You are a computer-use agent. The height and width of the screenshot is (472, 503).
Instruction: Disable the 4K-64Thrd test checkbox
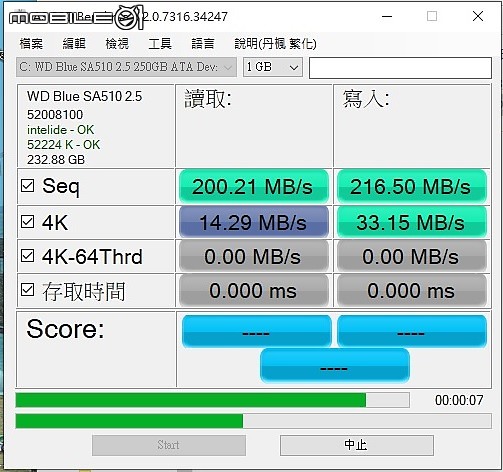27,256
